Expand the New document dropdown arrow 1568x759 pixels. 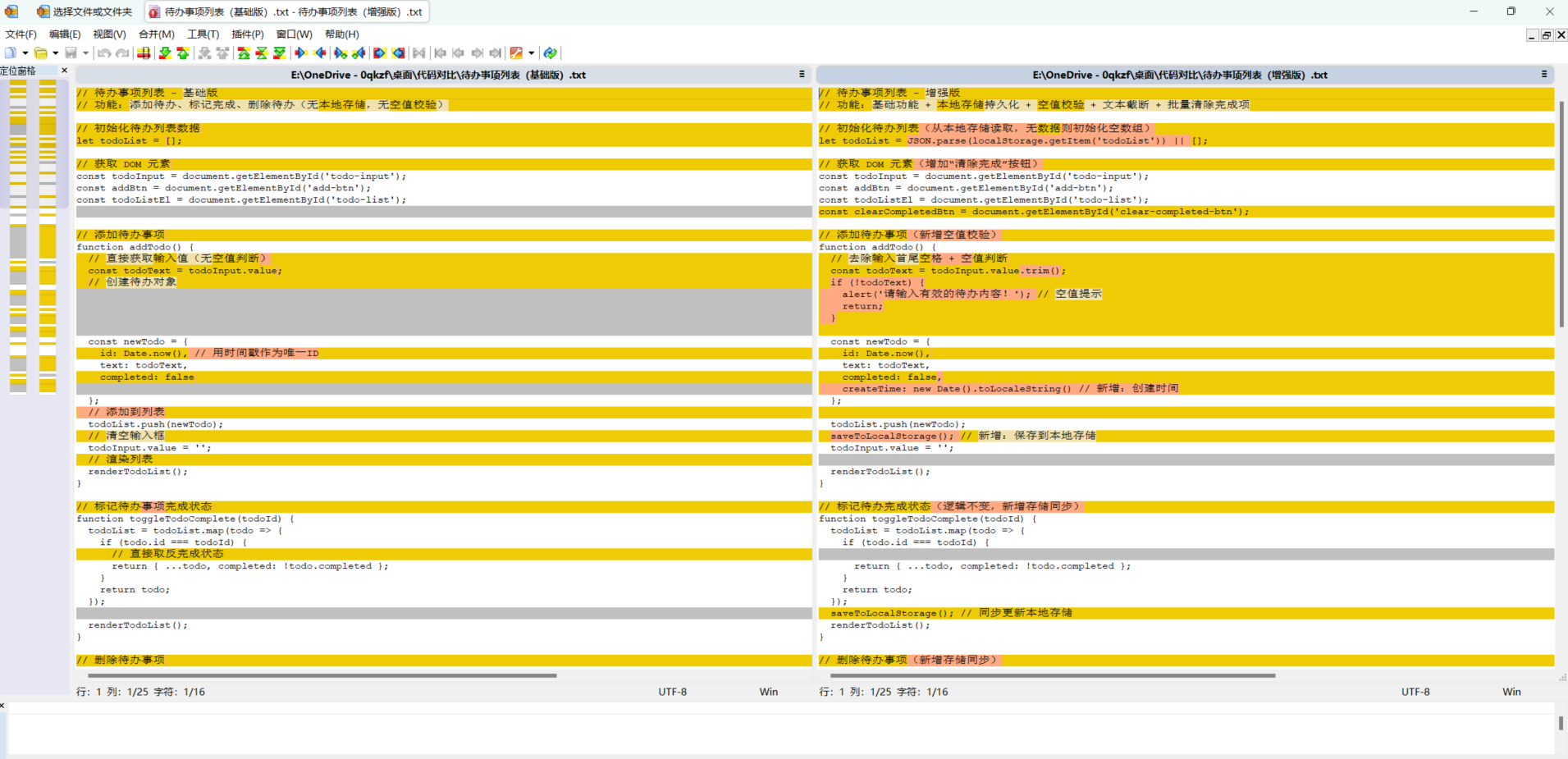point(25,53)
